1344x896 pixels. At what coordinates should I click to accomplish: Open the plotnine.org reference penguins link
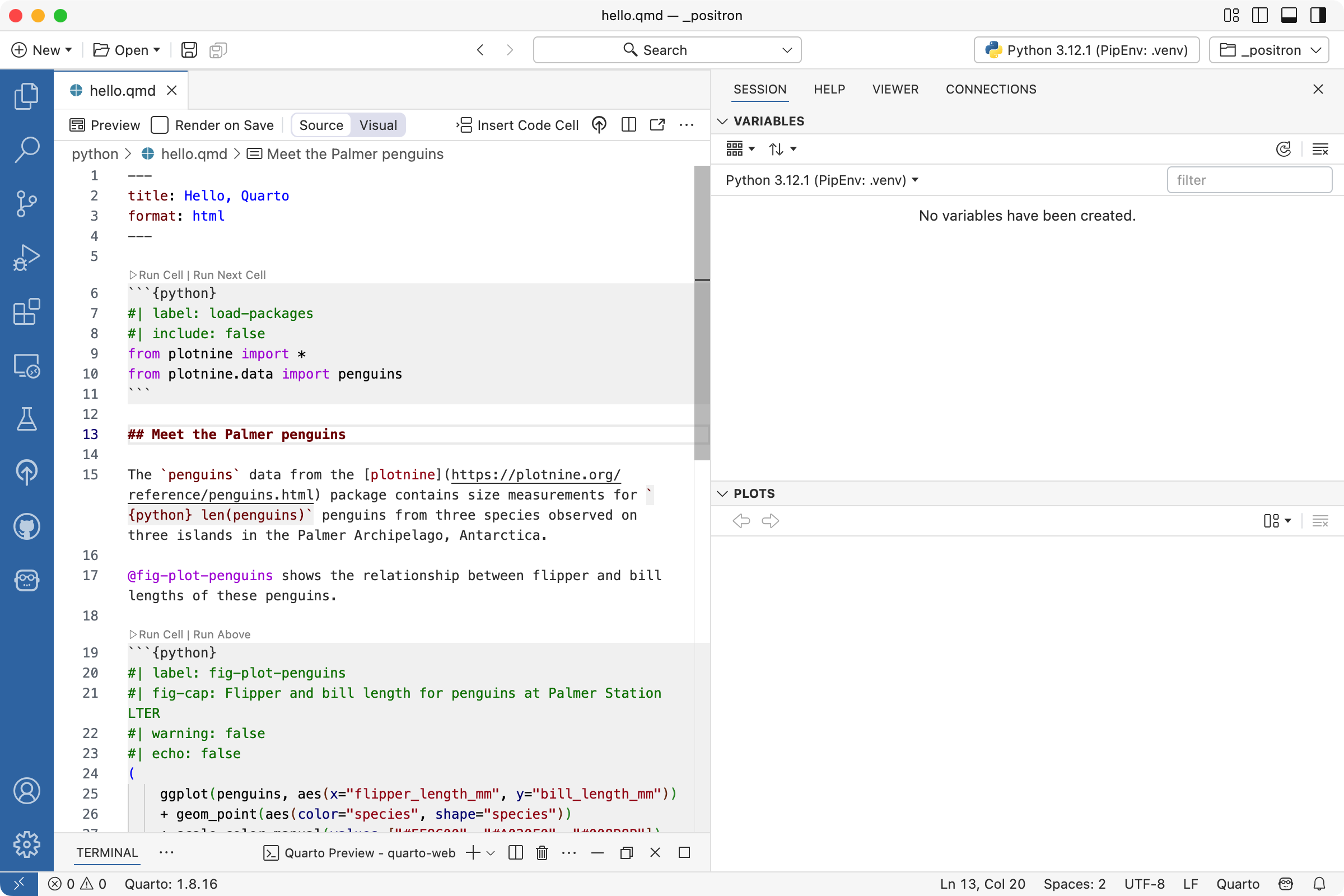click(x=535, y=475)
